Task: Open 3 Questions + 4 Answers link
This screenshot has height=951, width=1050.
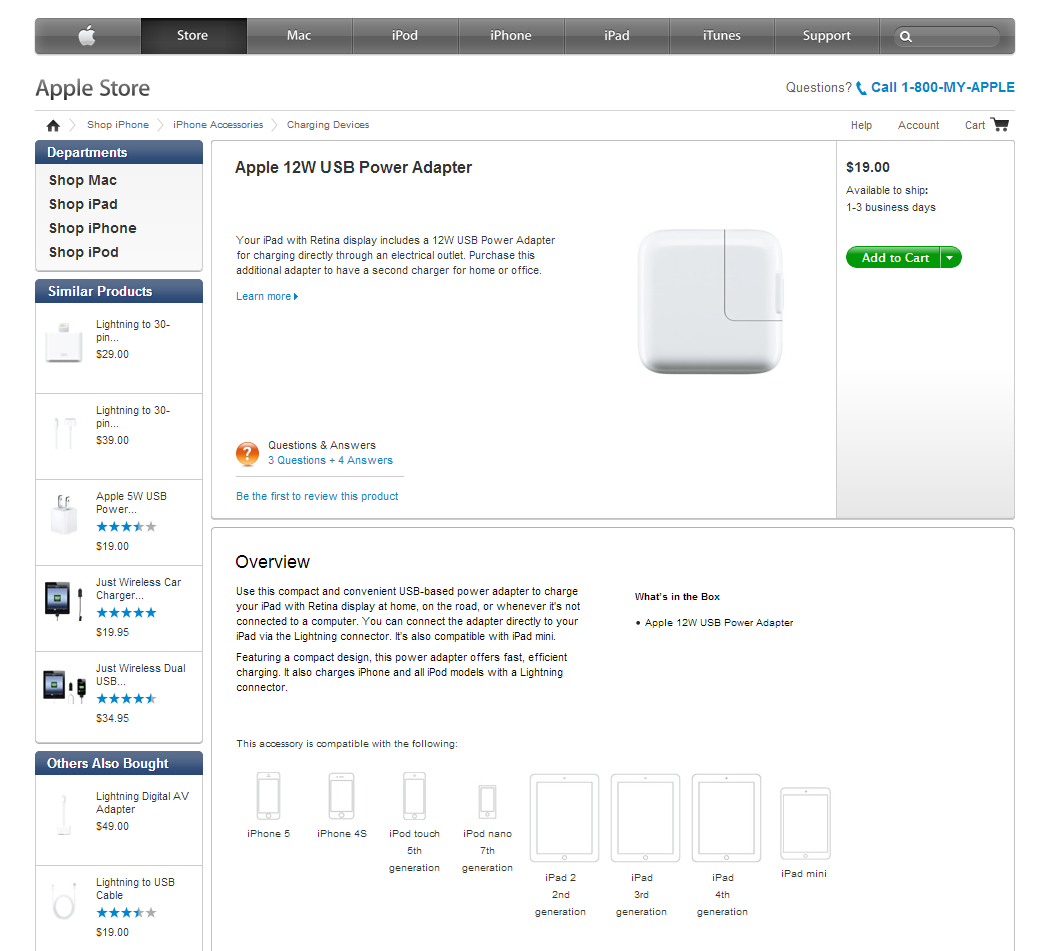Action: [330, 461]
